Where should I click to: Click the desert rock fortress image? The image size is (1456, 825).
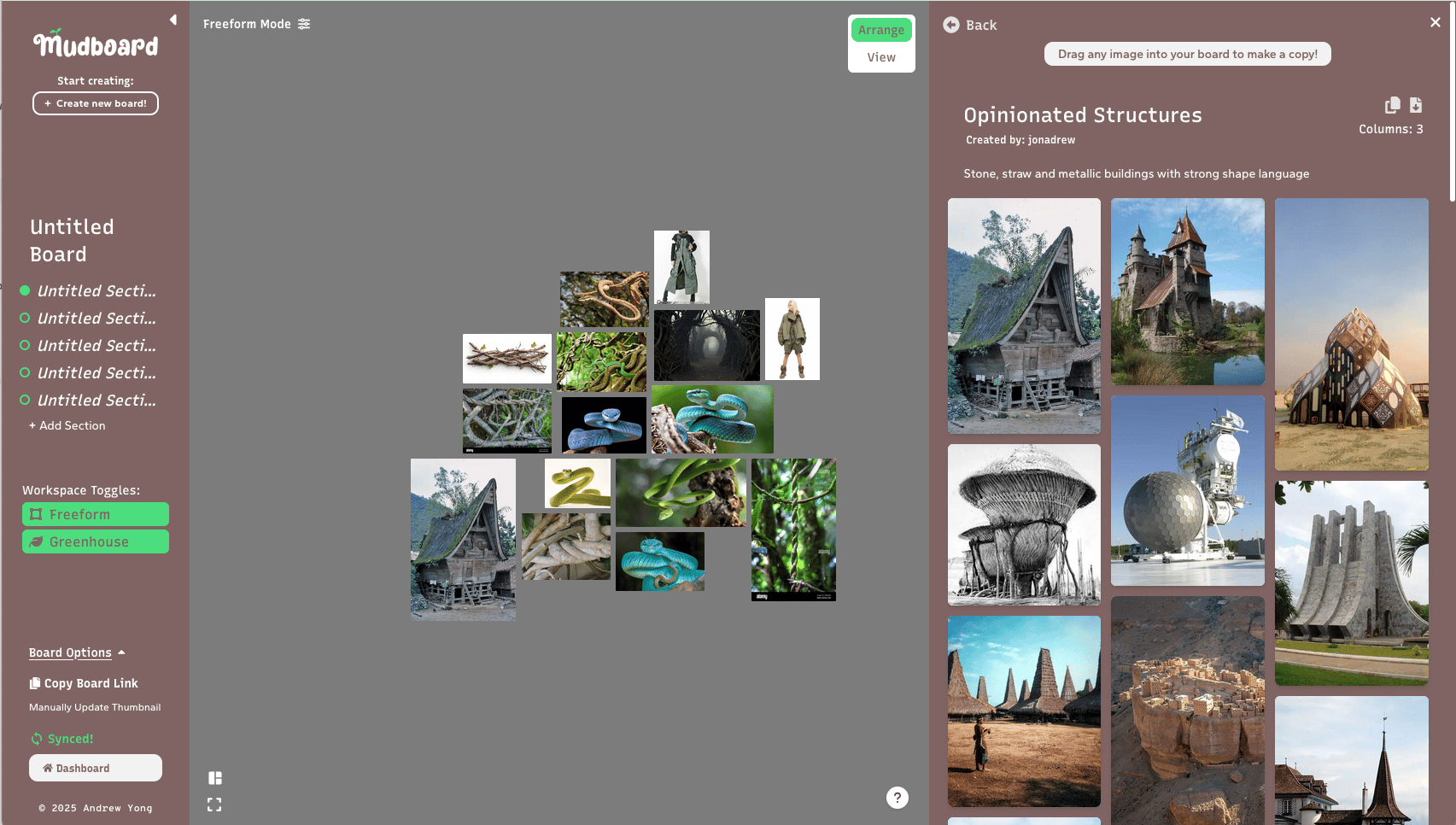click(1188, 711)
